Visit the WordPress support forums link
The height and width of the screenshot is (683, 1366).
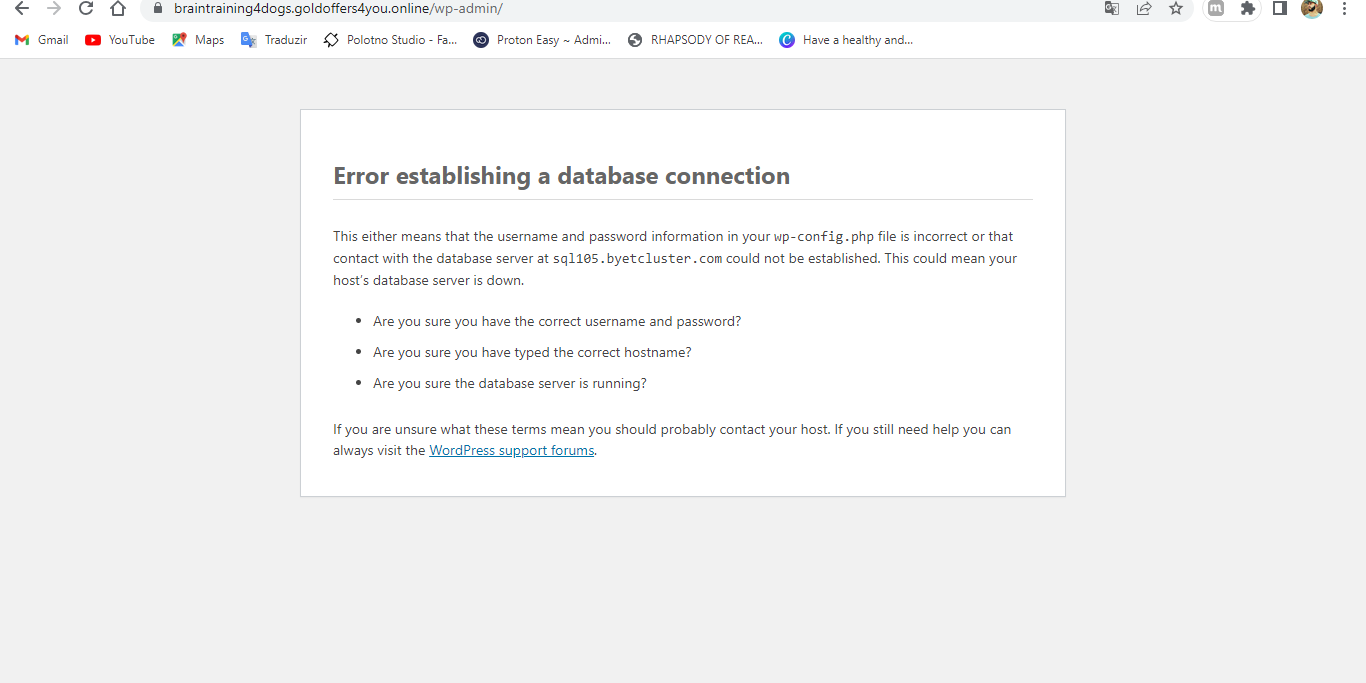point(511,451)
